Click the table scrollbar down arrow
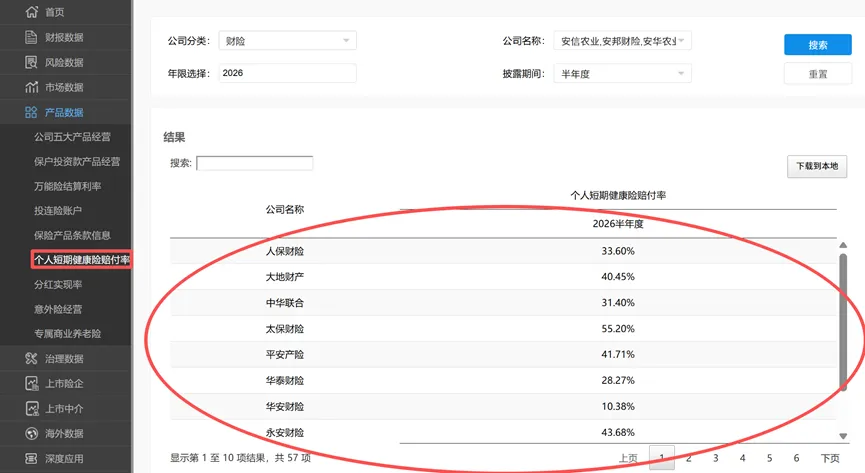The image size is (865, 473). click(x=843, y=436)
